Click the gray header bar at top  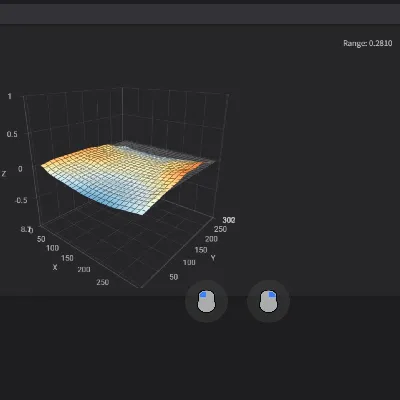click(x=200, y=14)
